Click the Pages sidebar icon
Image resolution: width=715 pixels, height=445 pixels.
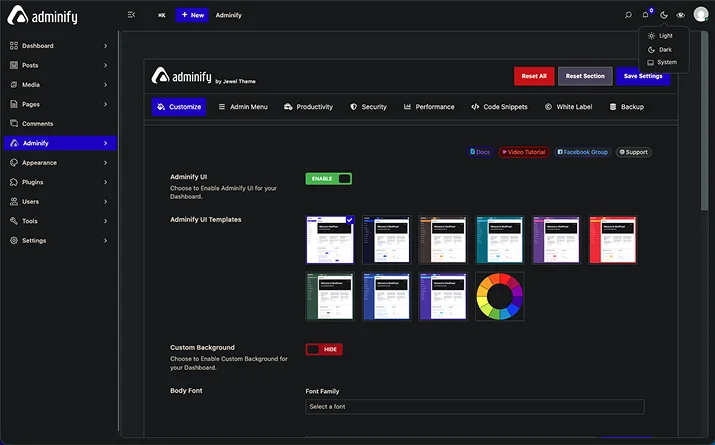coord(14,104)
